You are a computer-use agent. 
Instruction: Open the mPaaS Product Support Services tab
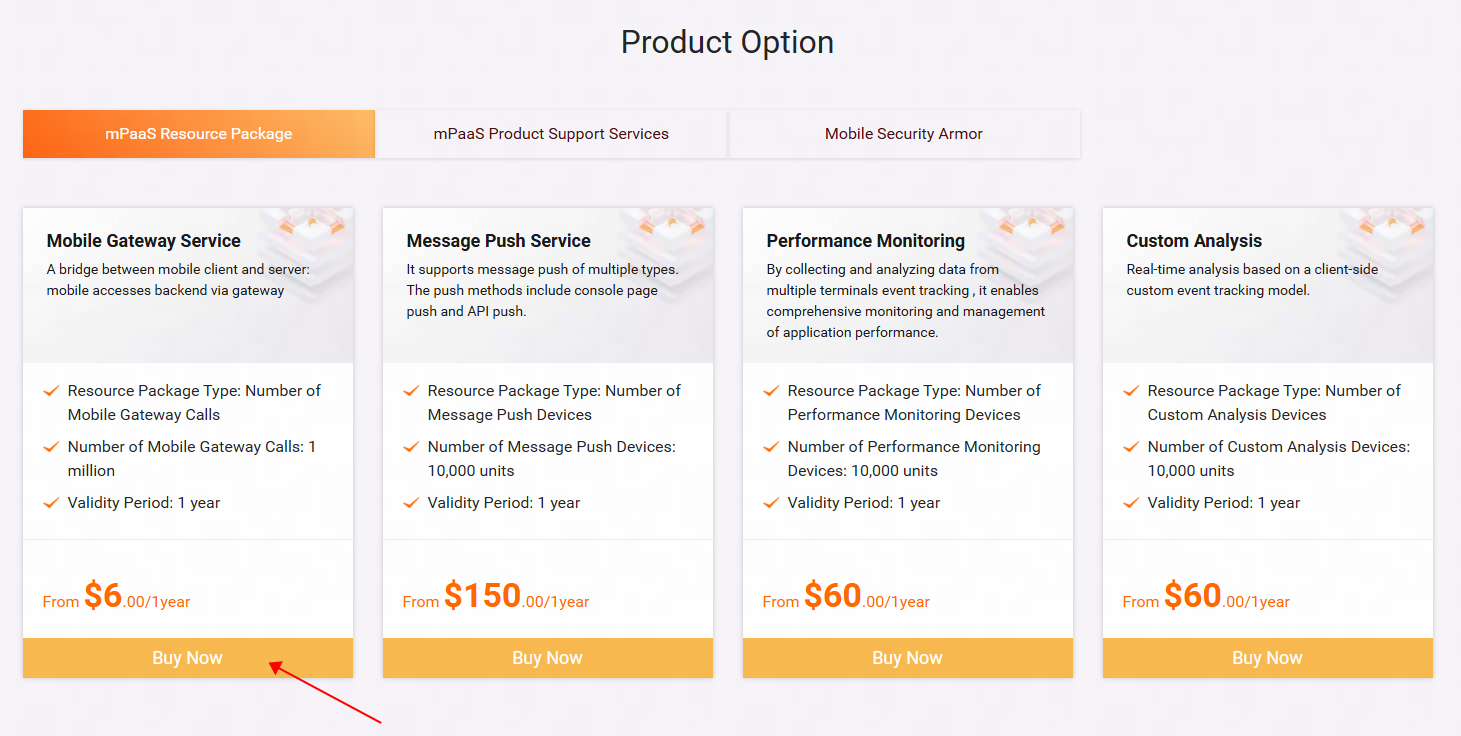coord(551,134)
